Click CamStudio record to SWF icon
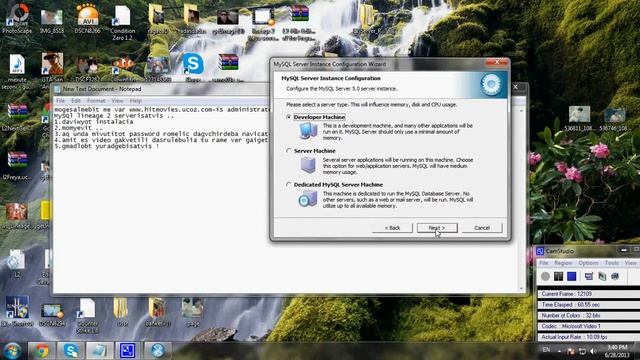Viewport: 640px width, 360px height. point(615,276)
